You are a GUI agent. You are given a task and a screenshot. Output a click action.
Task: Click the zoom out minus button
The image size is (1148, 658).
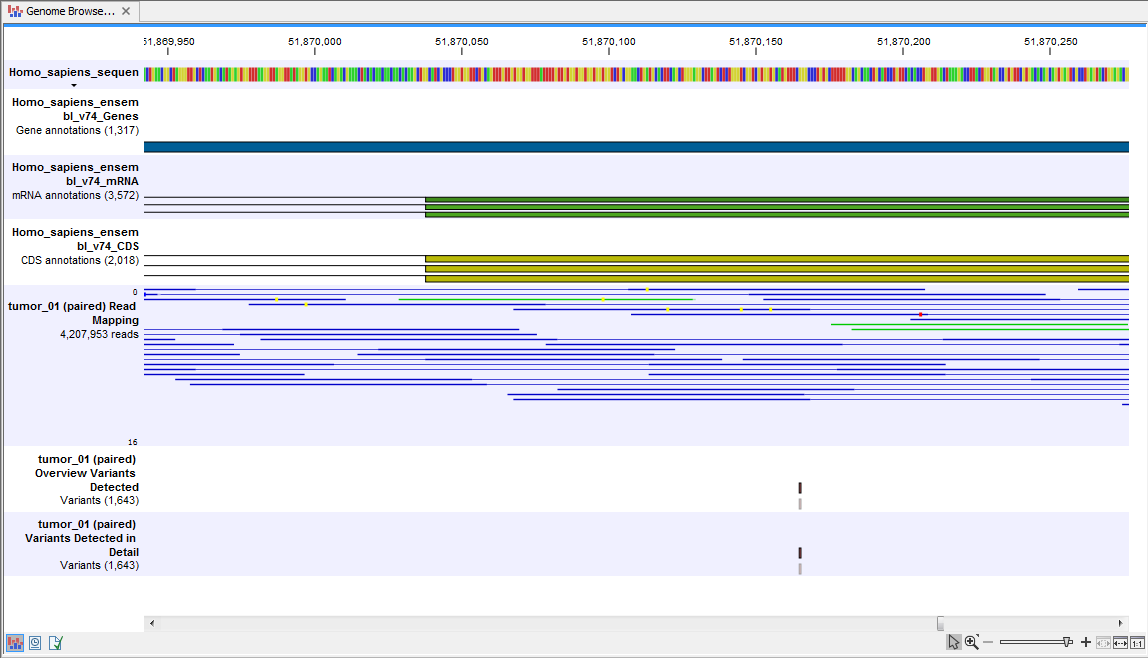coord(988,641)
